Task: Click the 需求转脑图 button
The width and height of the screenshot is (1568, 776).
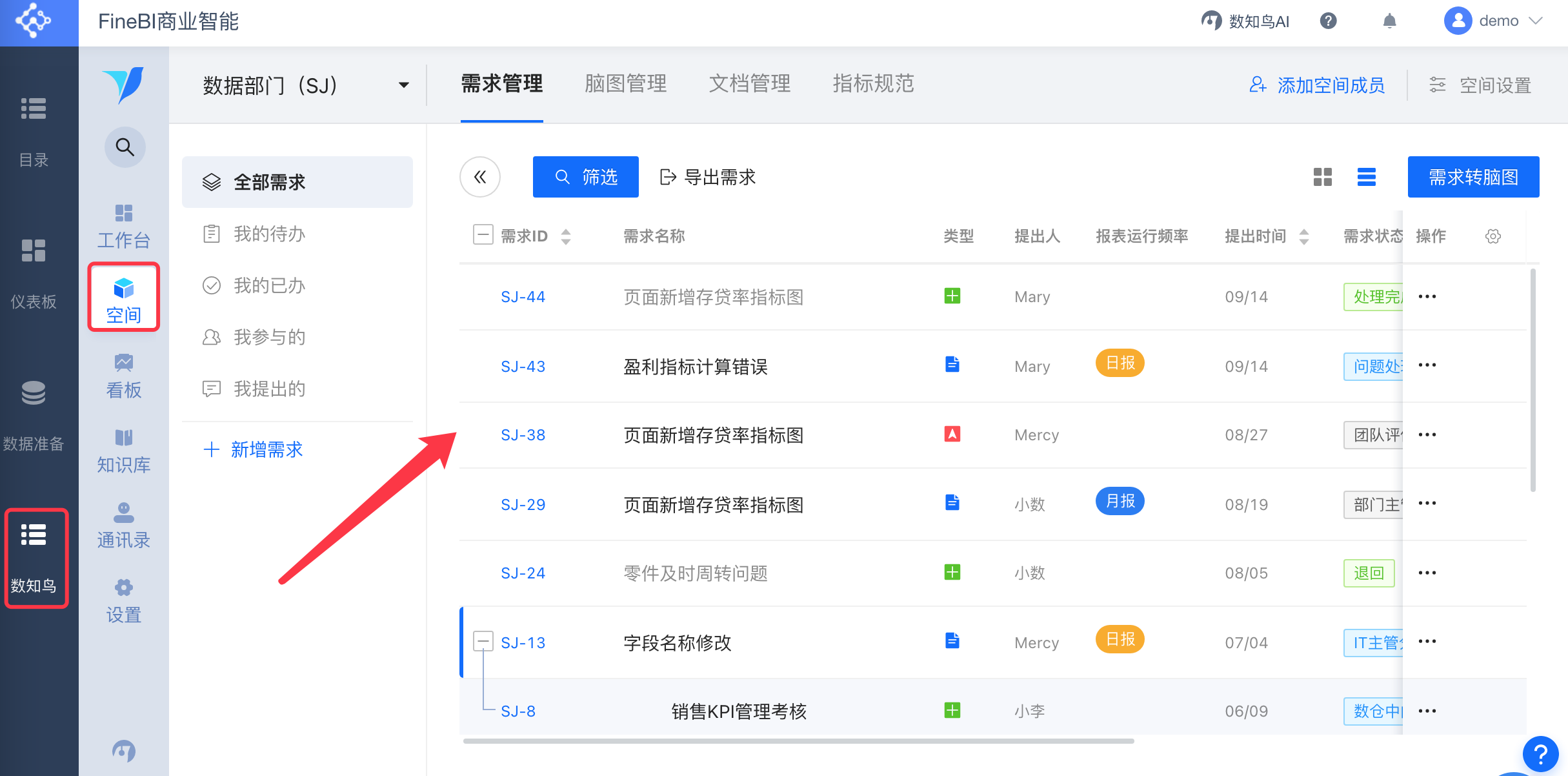Action: [x=1473, y=177]
